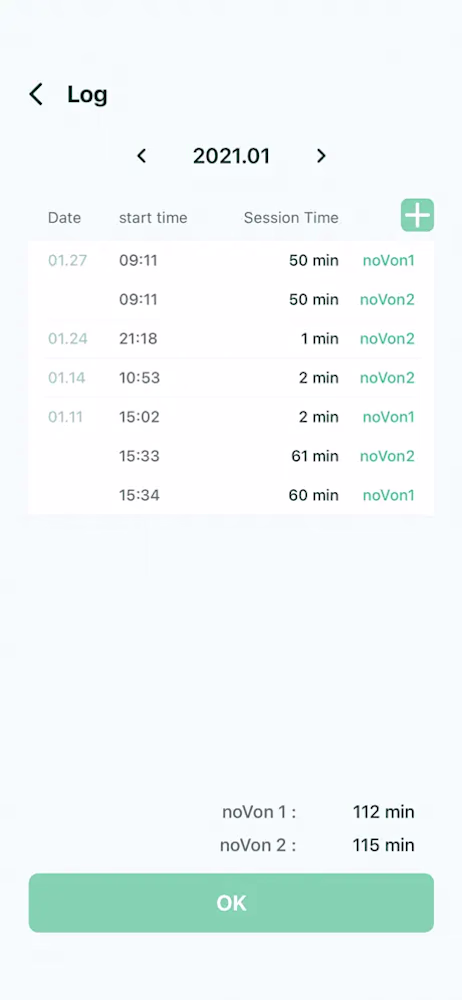The image size is (462, 1000).
Task: Advance to next month with right chevron
Action: (x=321, y=156)
